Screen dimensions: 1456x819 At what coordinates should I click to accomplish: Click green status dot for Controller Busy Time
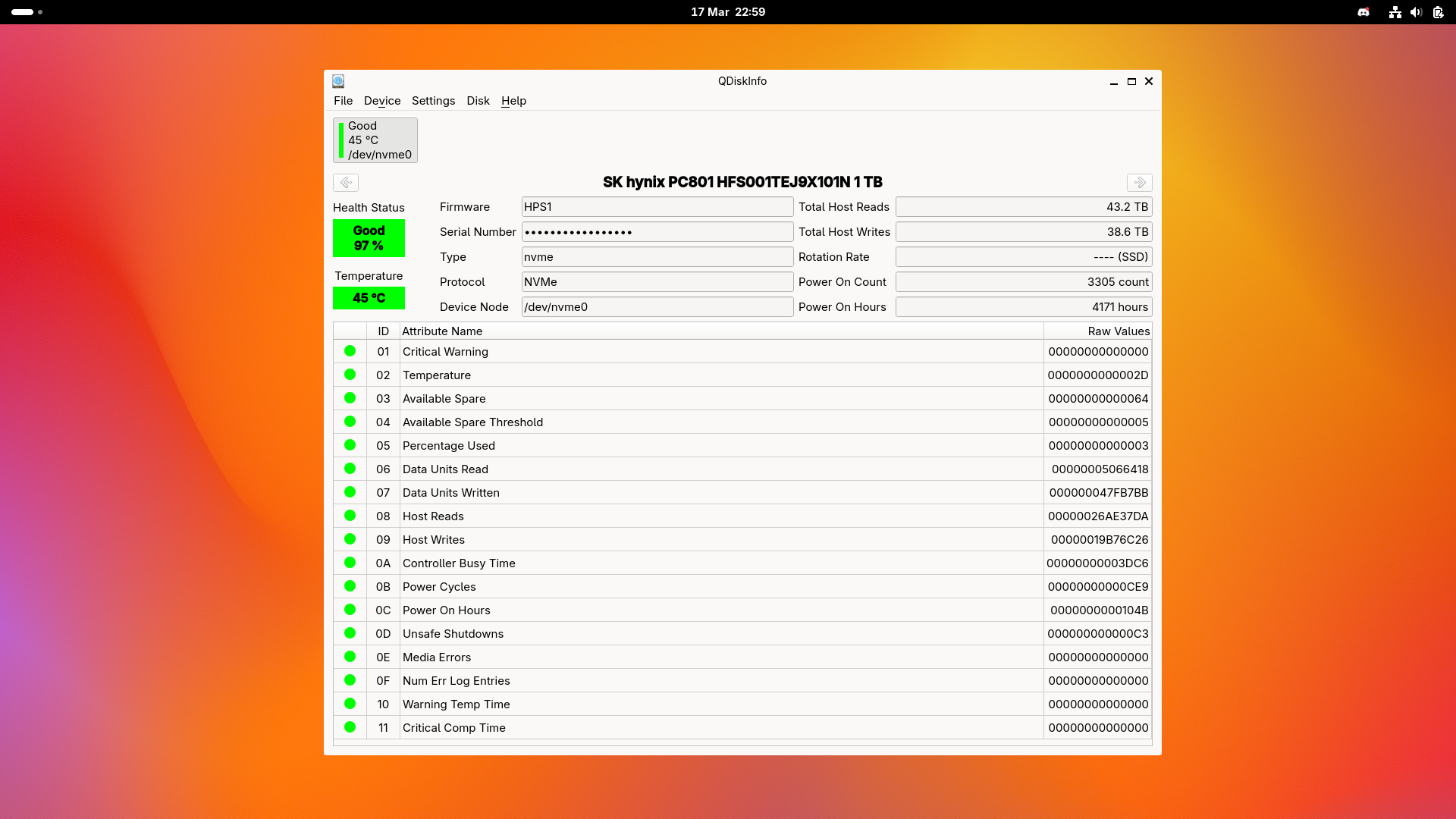click(350, 563)
